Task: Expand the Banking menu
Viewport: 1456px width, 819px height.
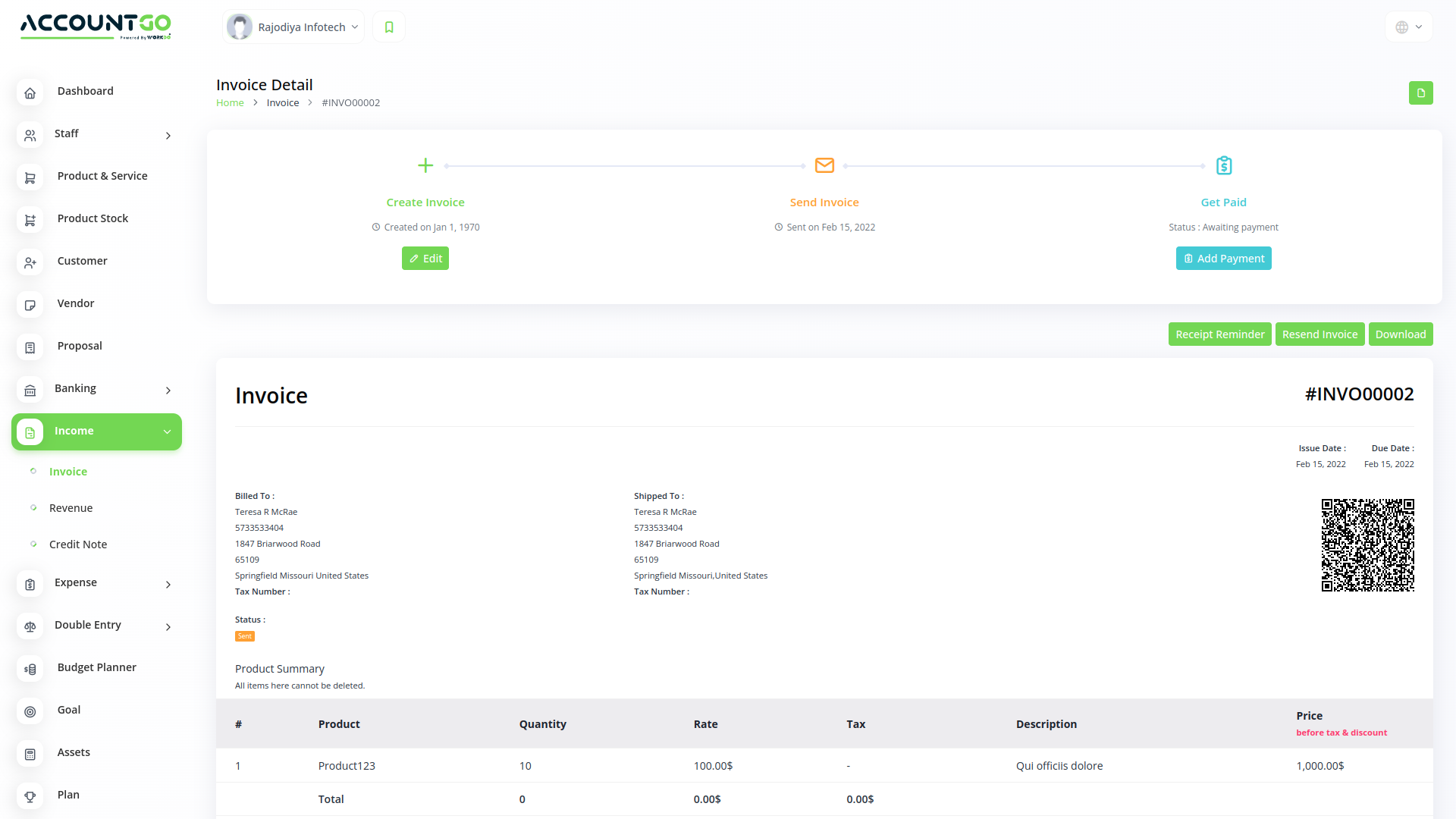Action: pos(96,389)
